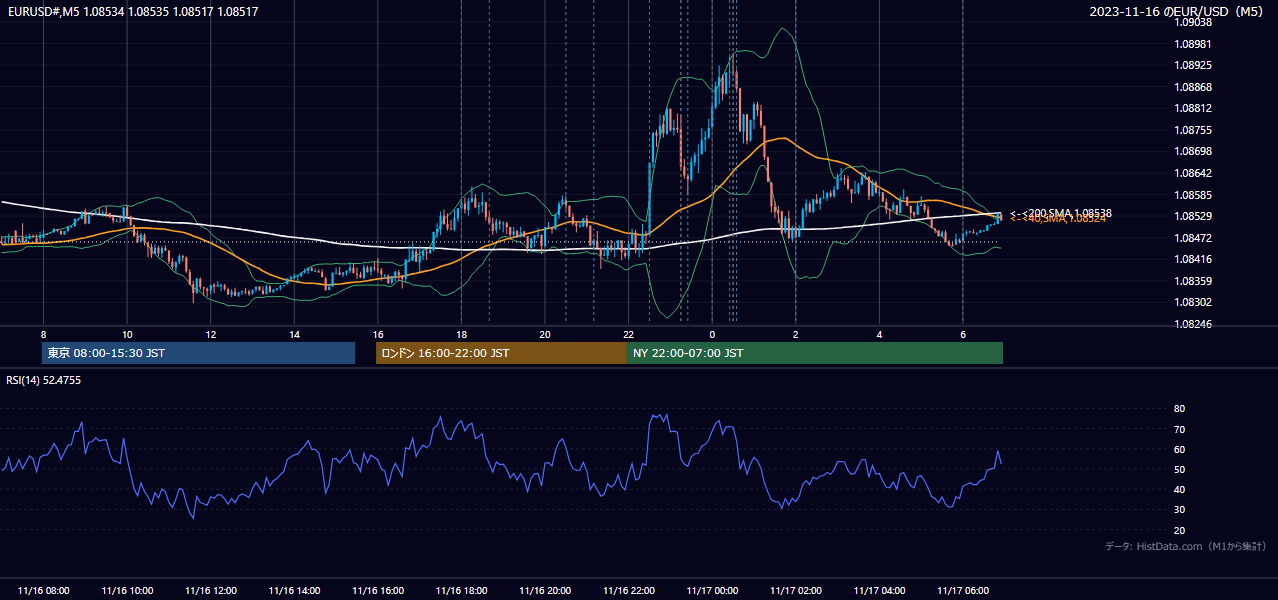
Task: Select the ロンドン 16:00-22:00 JST session bar
Action: (x=501, y=353)
